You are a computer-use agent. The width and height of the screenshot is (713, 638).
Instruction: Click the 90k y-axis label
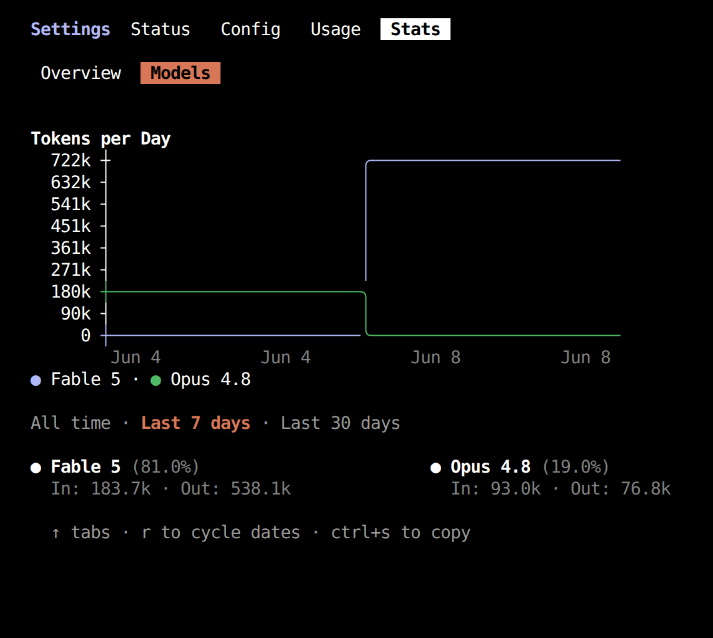(75, 313)
